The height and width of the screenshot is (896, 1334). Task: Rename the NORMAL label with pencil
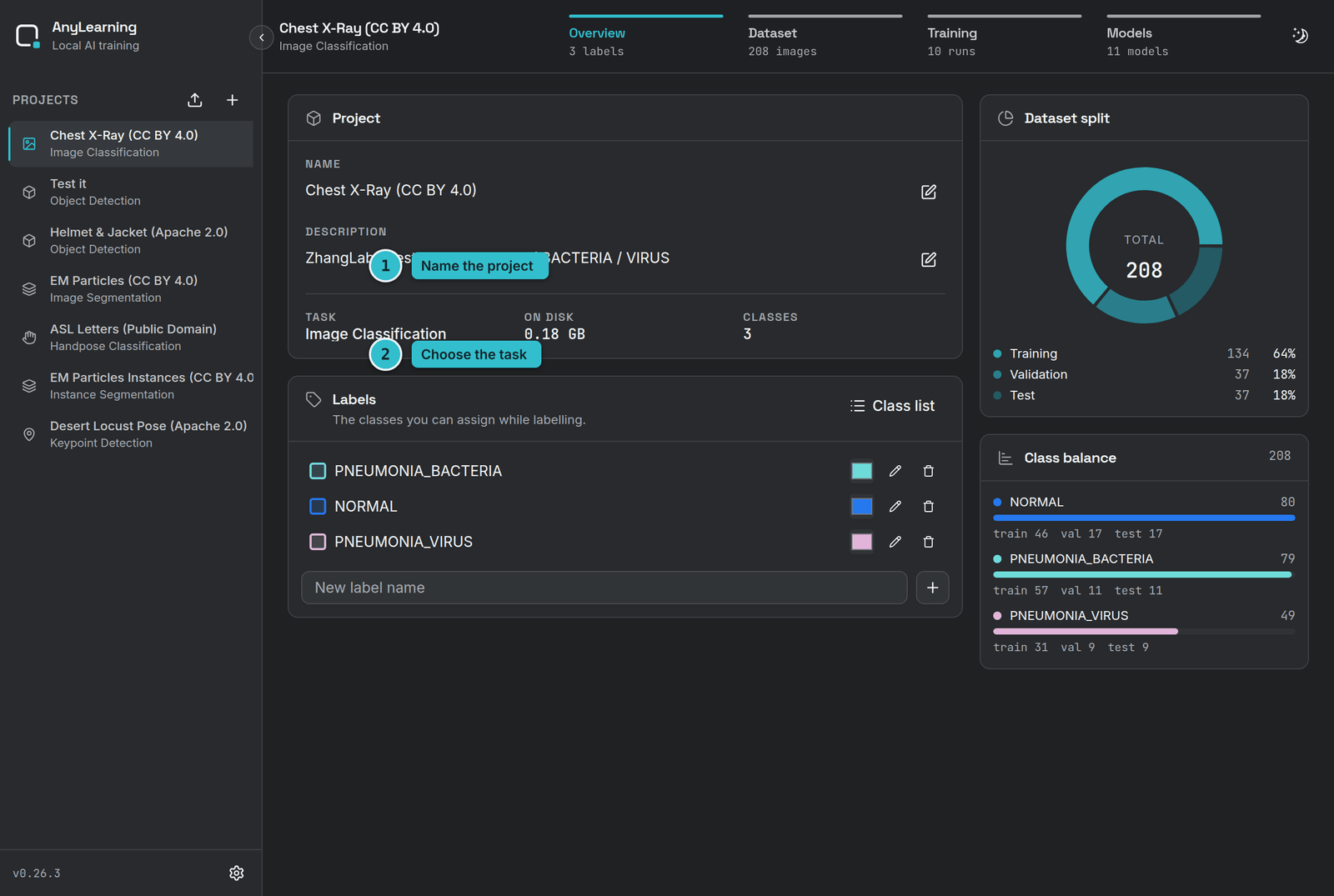click(x=895, y=506)
